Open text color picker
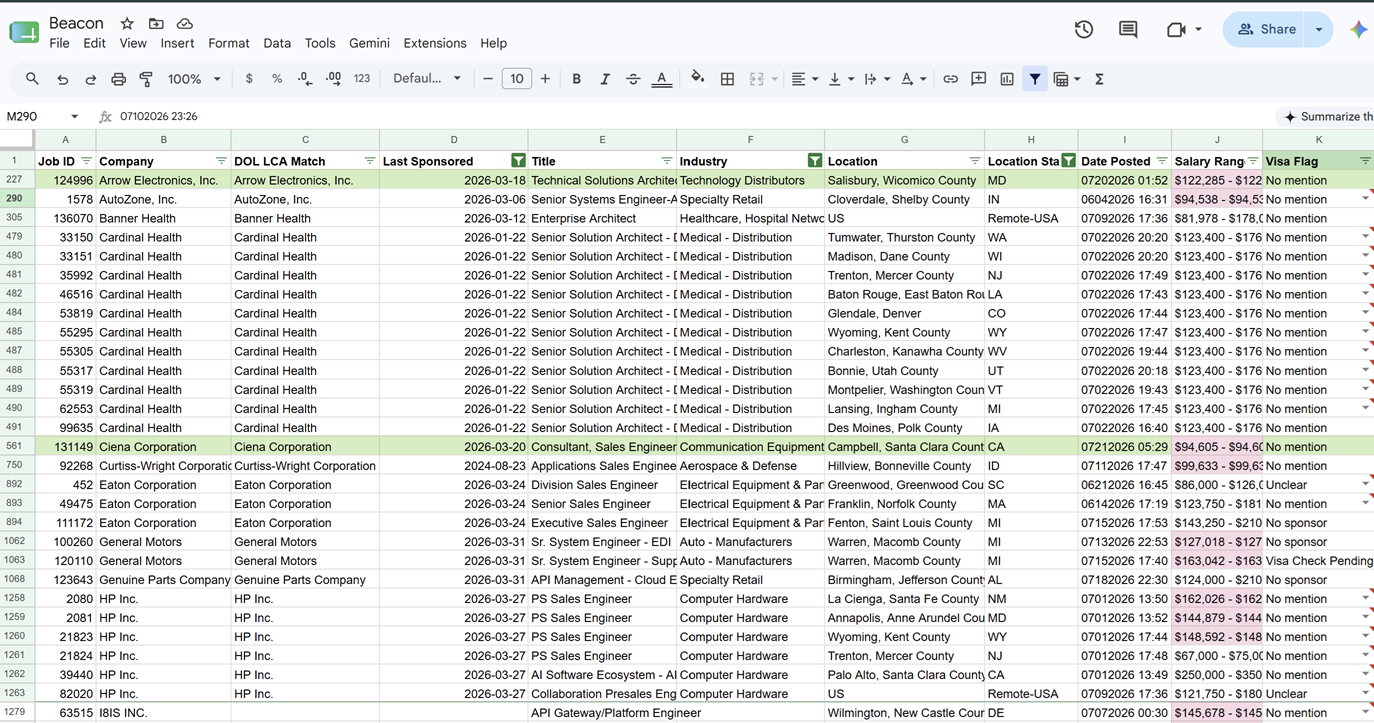Screen dimensions: 1374x723 click(661, 79)
